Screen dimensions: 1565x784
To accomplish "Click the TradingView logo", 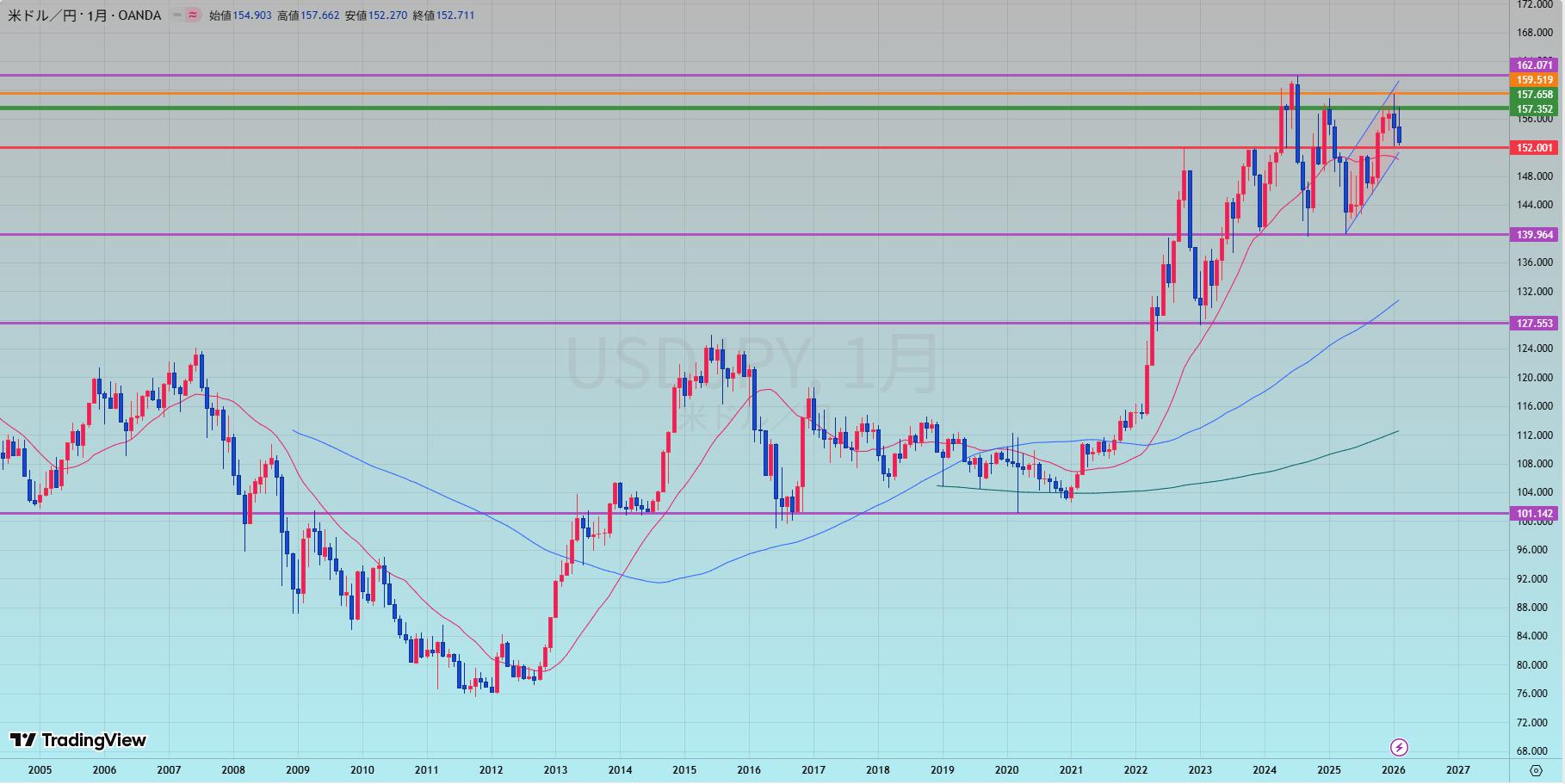I will [x=78, y=740].
